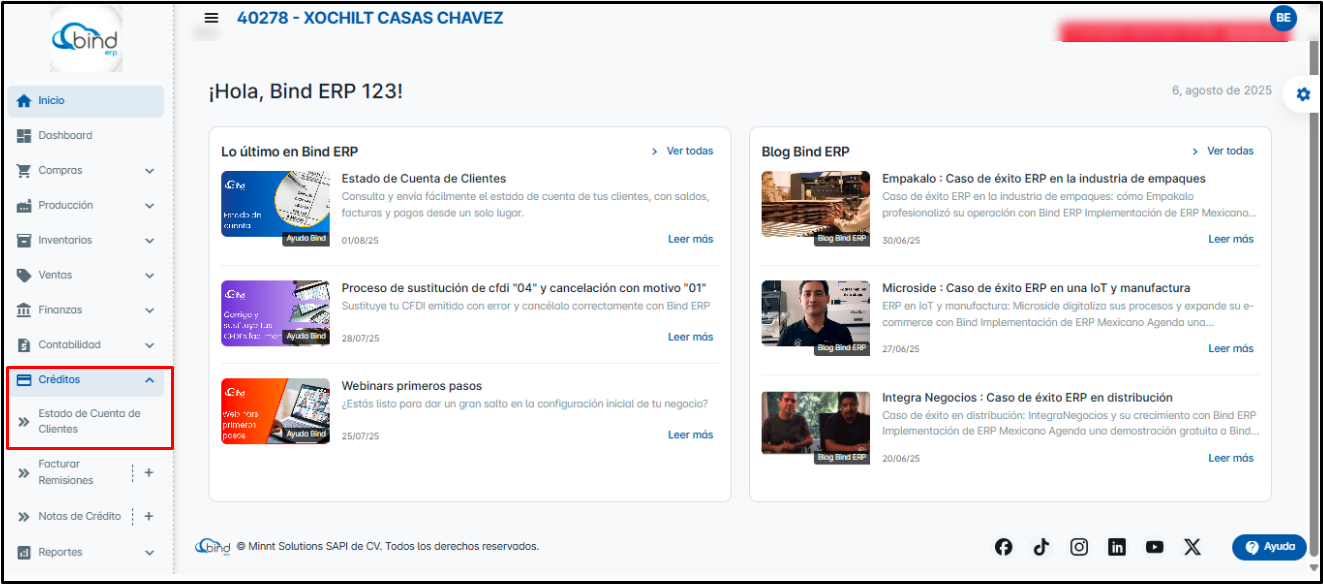Image resolution: width=1323 pixels, height=584 pixels.
Task: Open the Integra Negocios article thumbnail
Action: pos(816,428)
